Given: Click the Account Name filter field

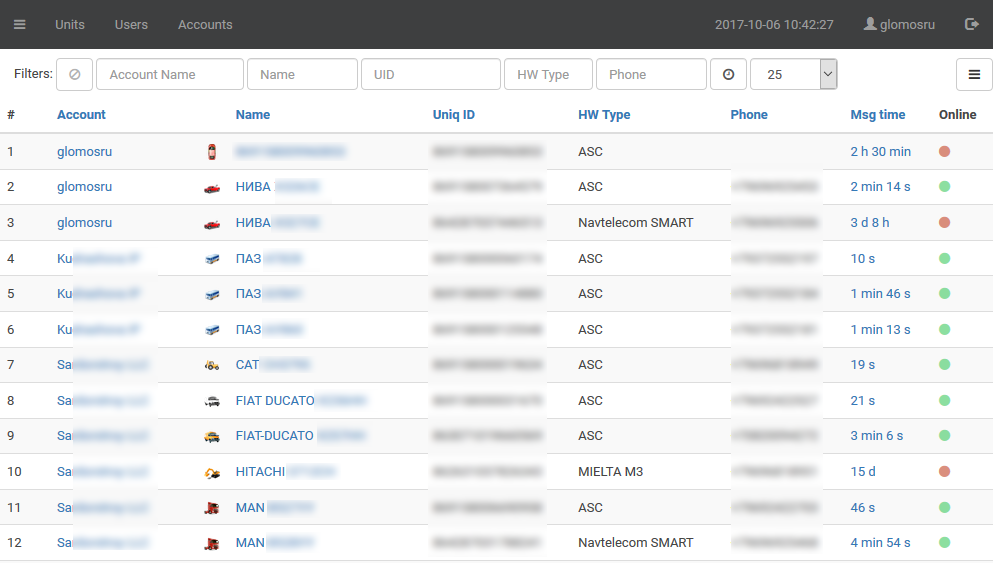Looking at the screenshot, I should click(170, 74).
